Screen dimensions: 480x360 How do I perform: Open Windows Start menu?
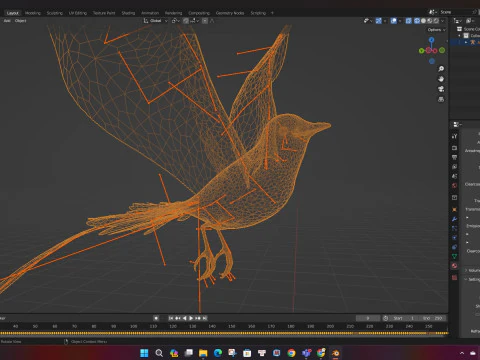(144, 353)
